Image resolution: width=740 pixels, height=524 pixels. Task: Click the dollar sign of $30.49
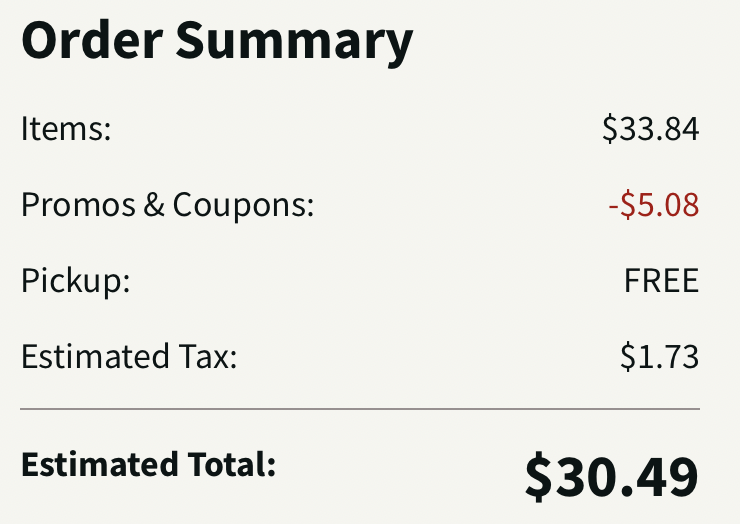(x=539, y=477)
